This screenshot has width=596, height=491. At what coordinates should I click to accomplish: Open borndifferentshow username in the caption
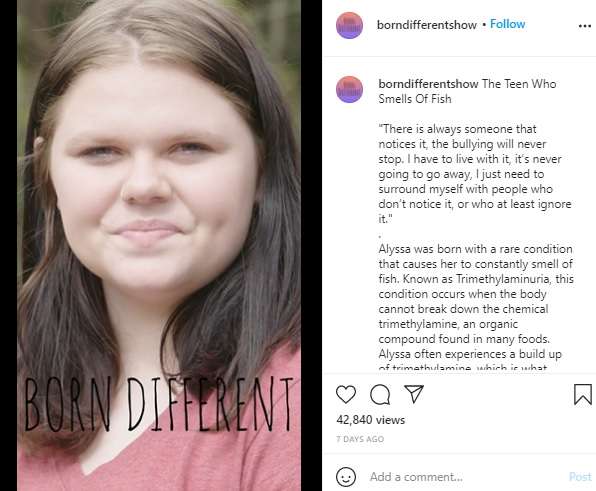pyautogui.click(x=428, y=84)
